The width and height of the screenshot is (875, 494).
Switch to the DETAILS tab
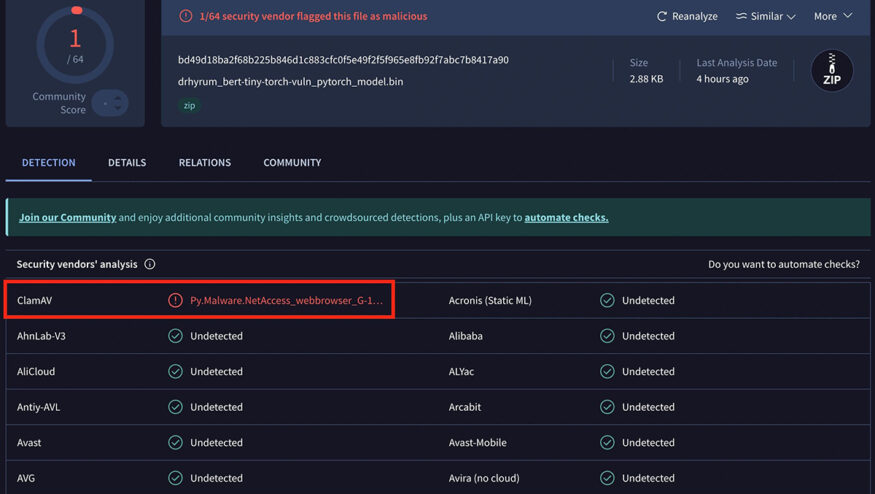click(x=127, y=163)
